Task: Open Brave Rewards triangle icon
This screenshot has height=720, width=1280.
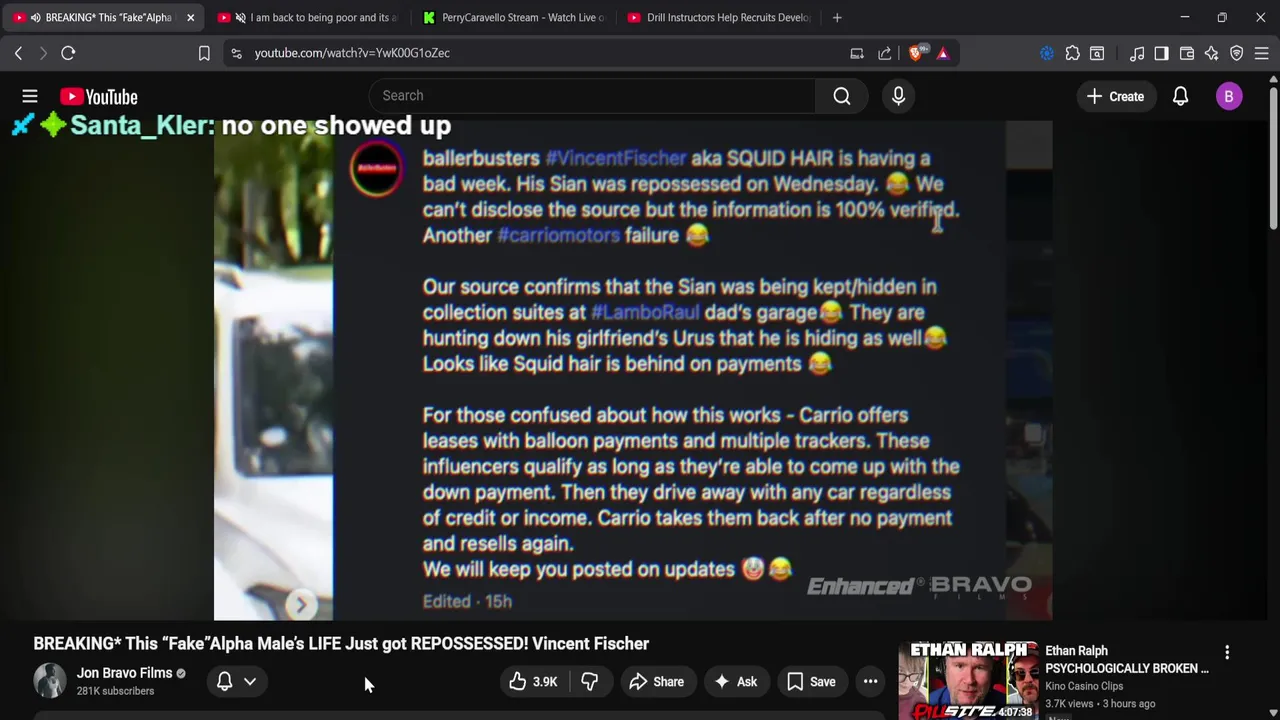Action: pos(943,53)
